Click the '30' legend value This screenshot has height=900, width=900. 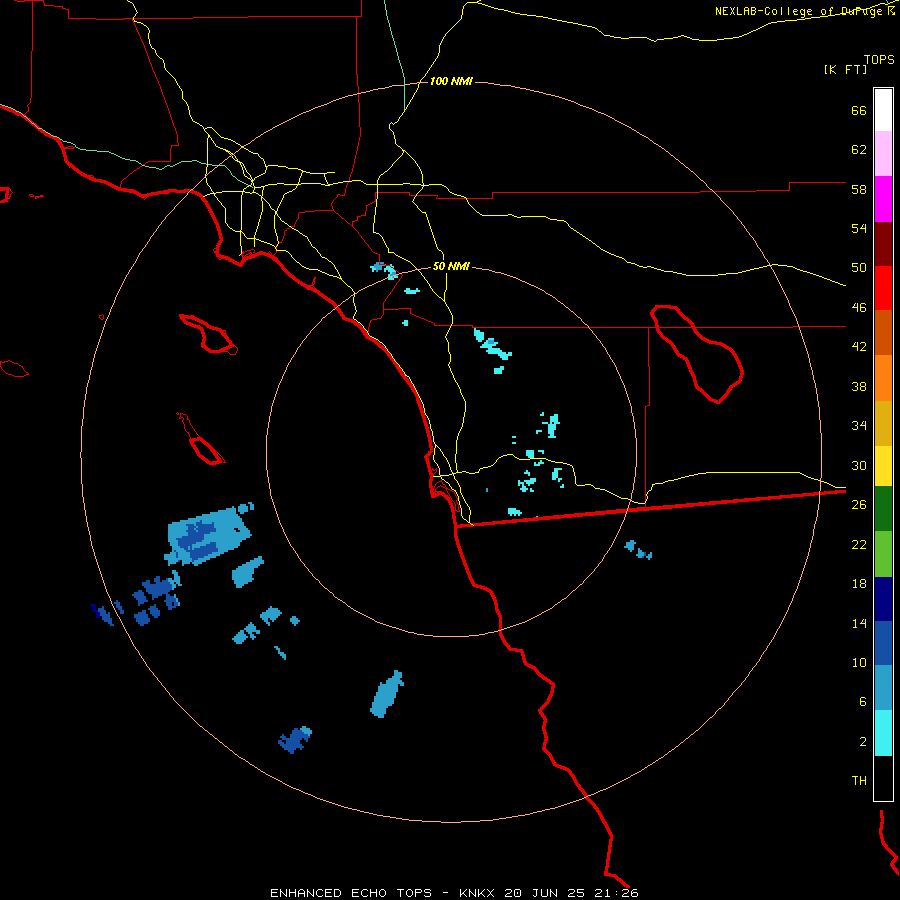point(859,465)
